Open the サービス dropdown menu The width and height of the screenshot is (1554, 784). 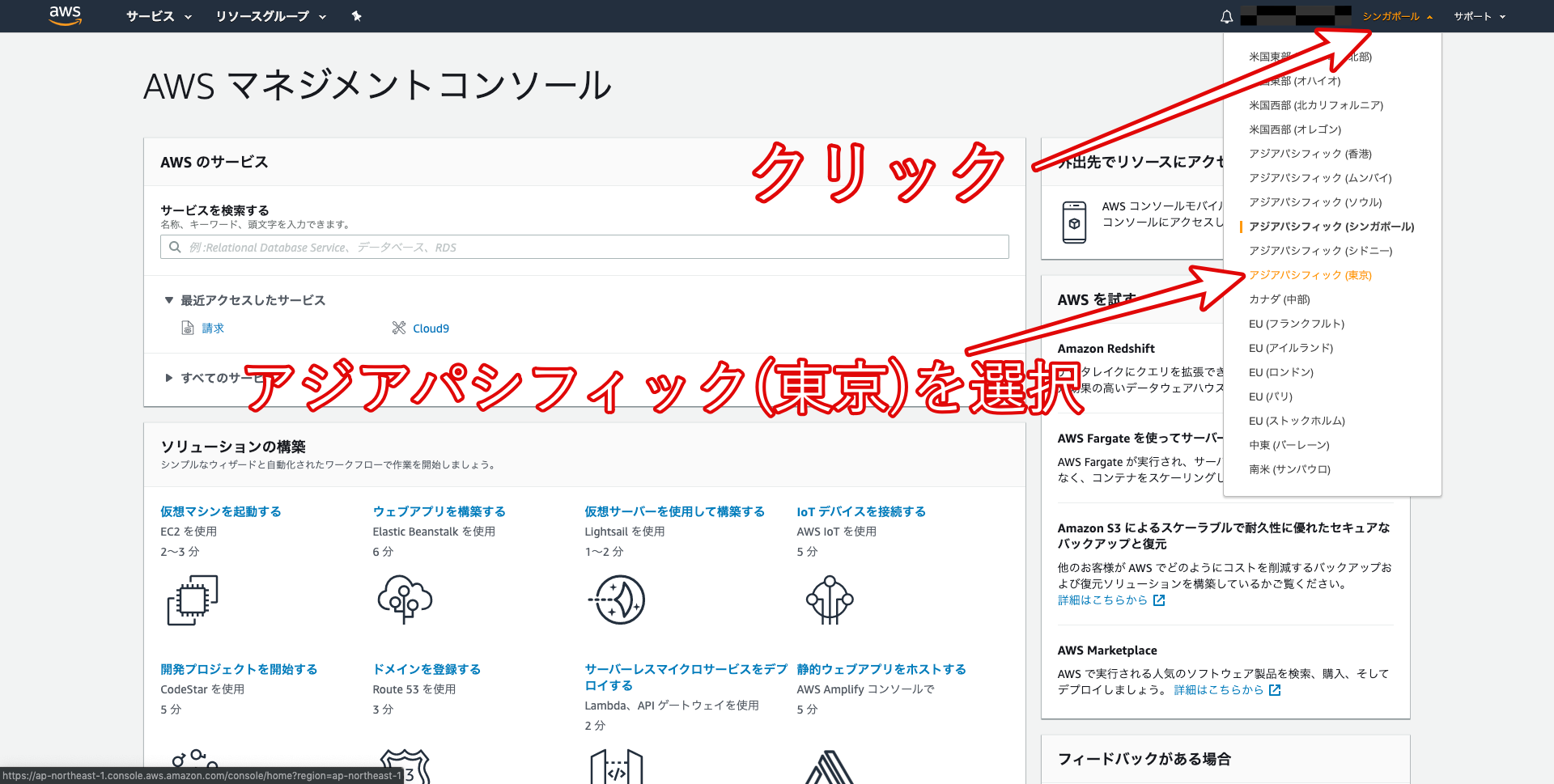click(159, 16)
